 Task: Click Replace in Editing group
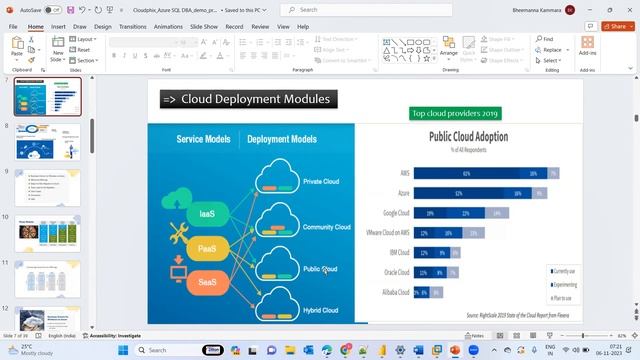coord(549,50)
